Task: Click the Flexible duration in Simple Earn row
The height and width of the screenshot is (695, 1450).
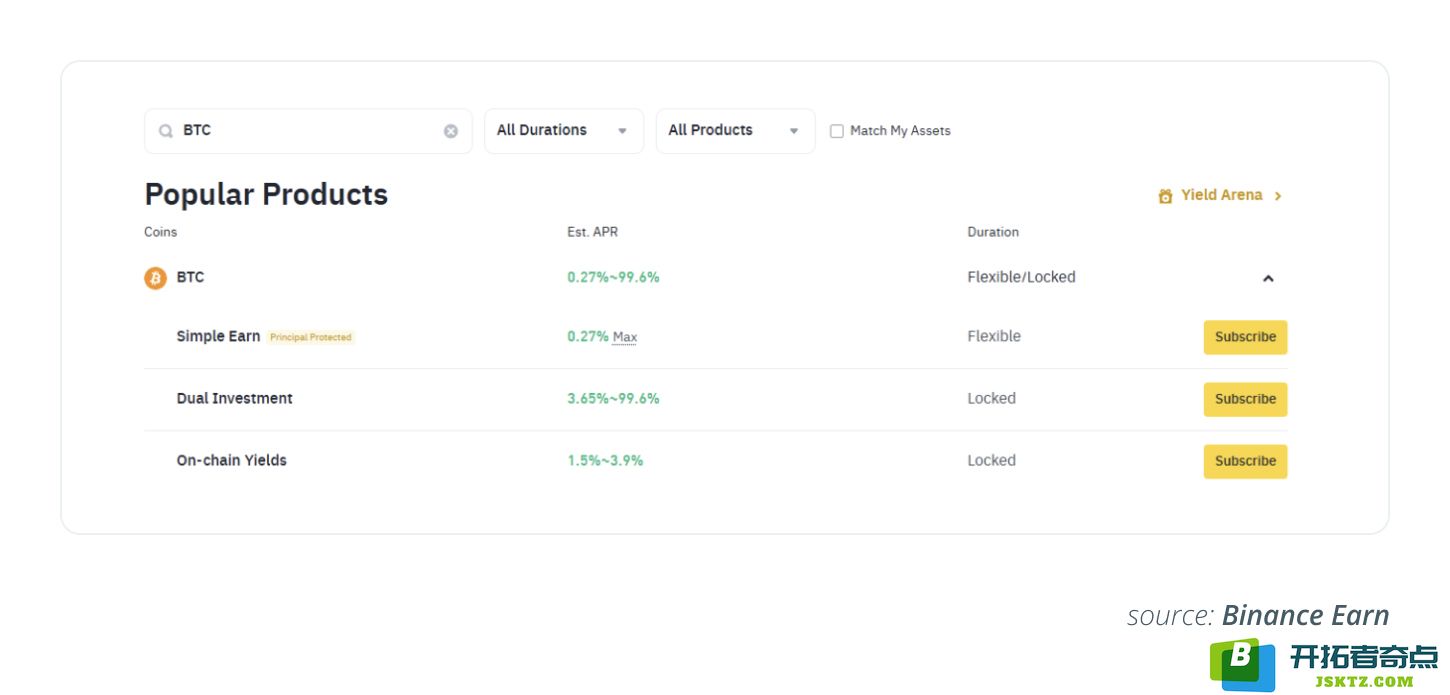Action: pos(994,336)
